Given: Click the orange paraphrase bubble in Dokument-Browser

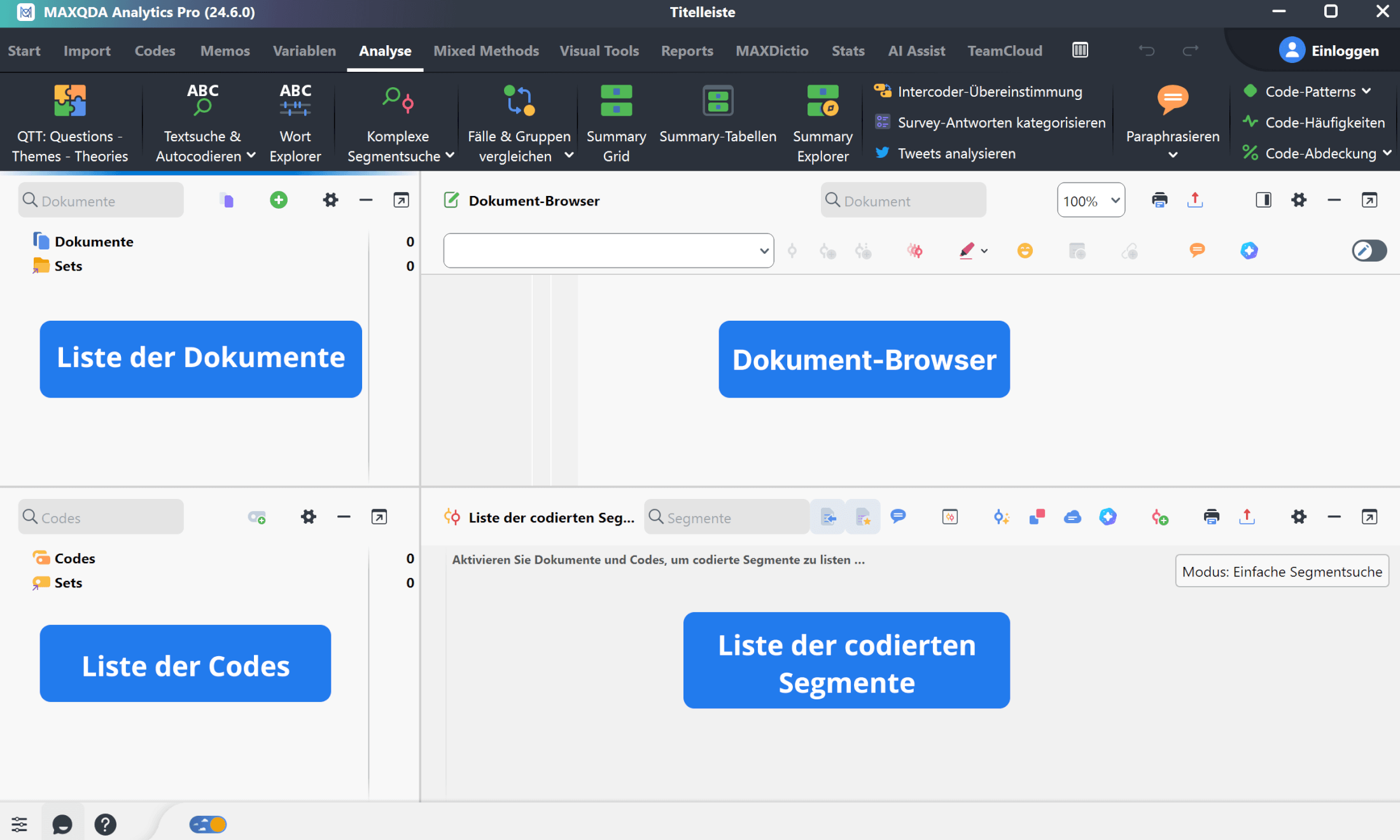Looking at the screenshot, I should [x=1197, y=251].
